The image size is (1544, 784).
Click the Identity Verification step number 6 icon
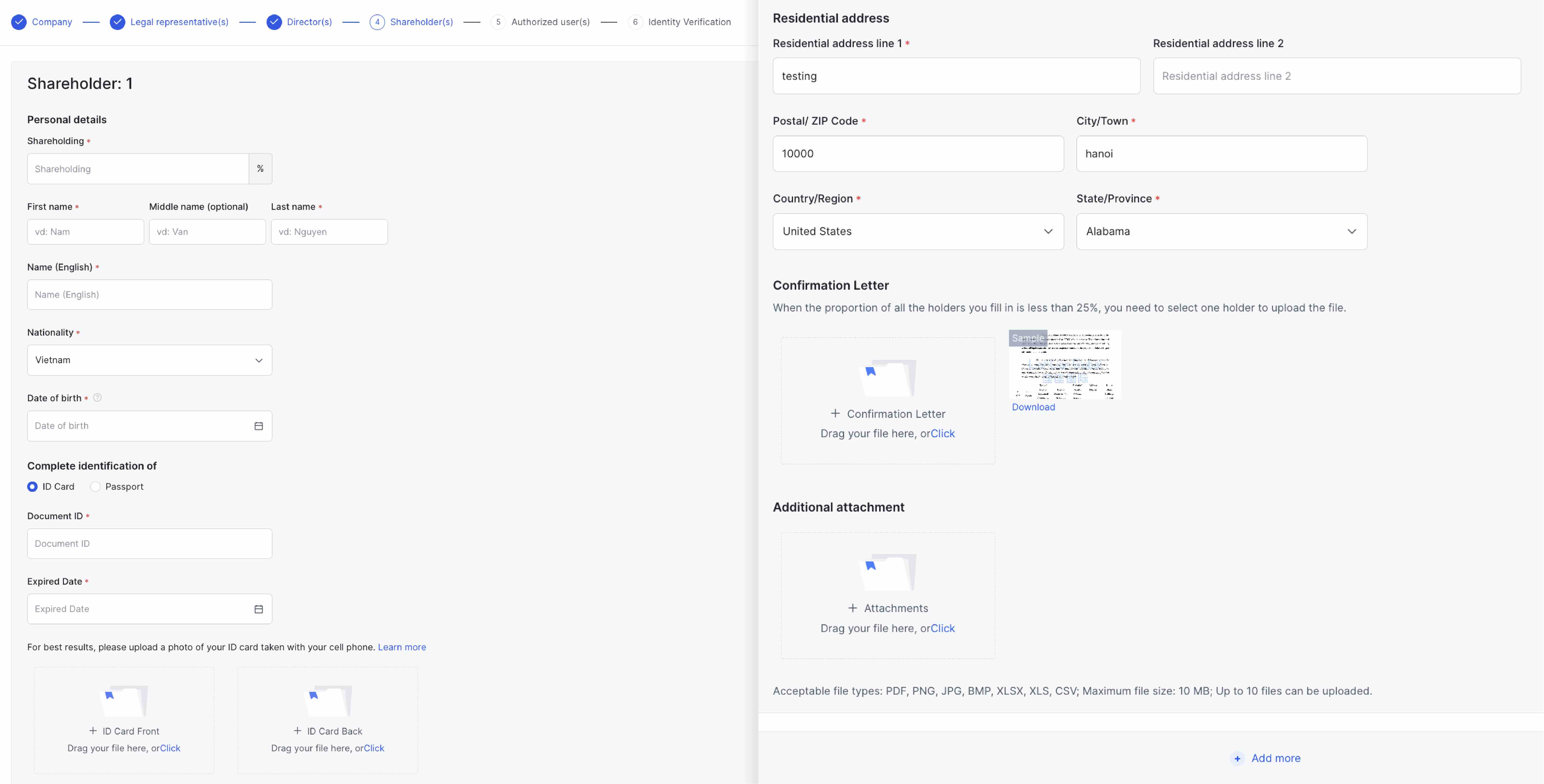(x=635, y=22)
